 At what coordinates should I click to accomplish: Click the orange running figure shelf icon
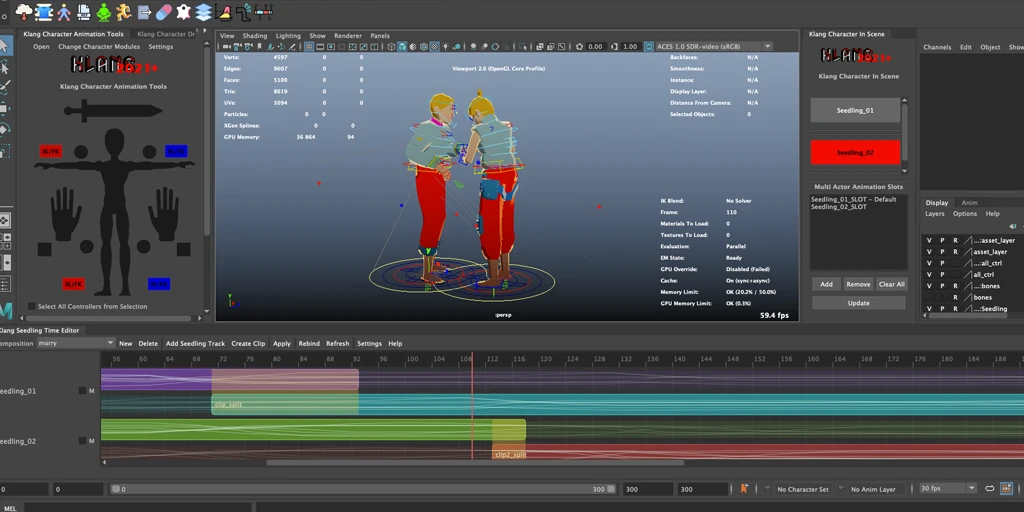click(124, 11)
